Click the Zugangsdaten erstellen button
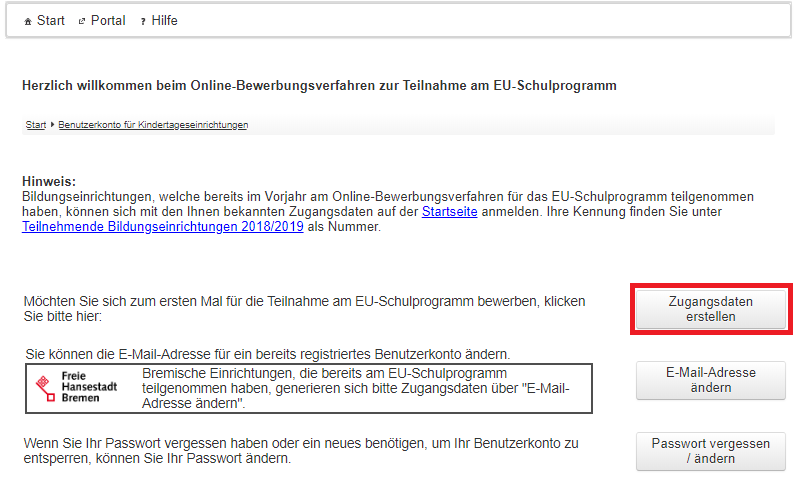Viewport: 800px width, 488px height. (x=711, y=309)
